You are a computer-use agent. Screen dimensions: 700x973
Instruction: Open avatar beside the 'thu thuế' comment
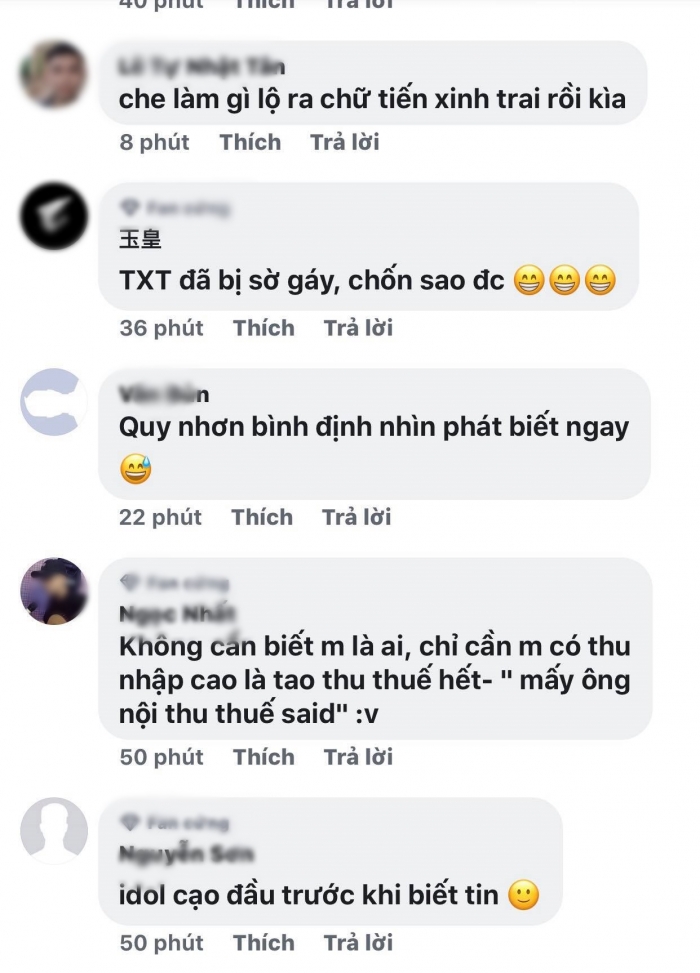pos(54,591)
